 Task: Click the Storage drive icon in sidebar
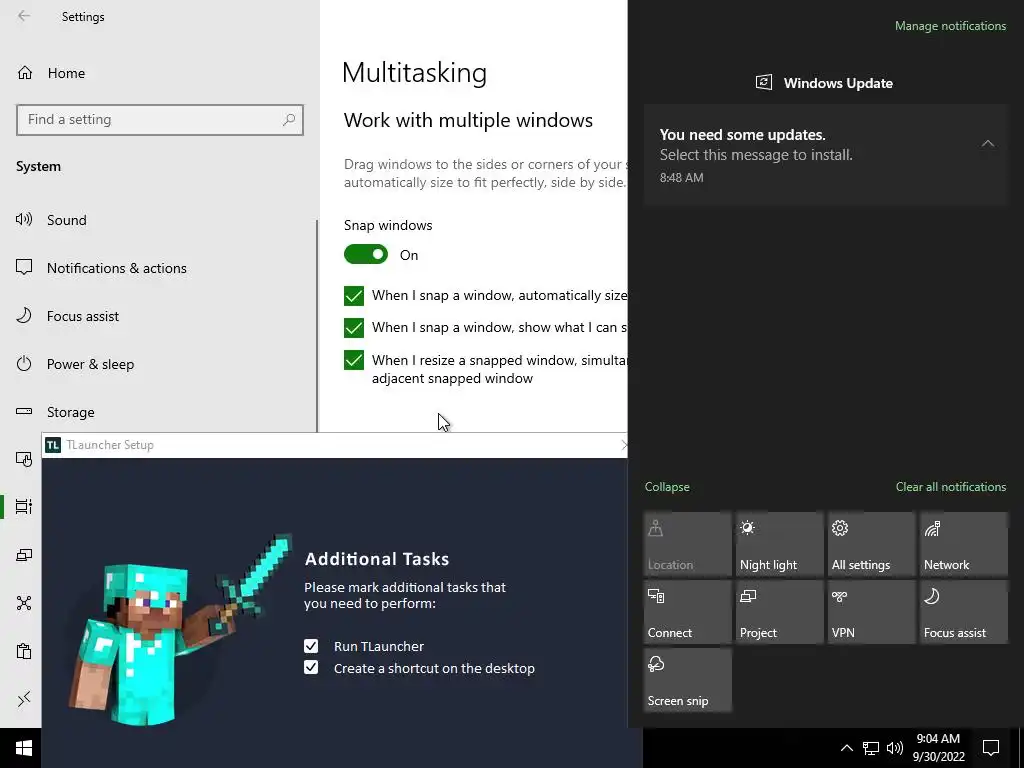coord(24,411)
